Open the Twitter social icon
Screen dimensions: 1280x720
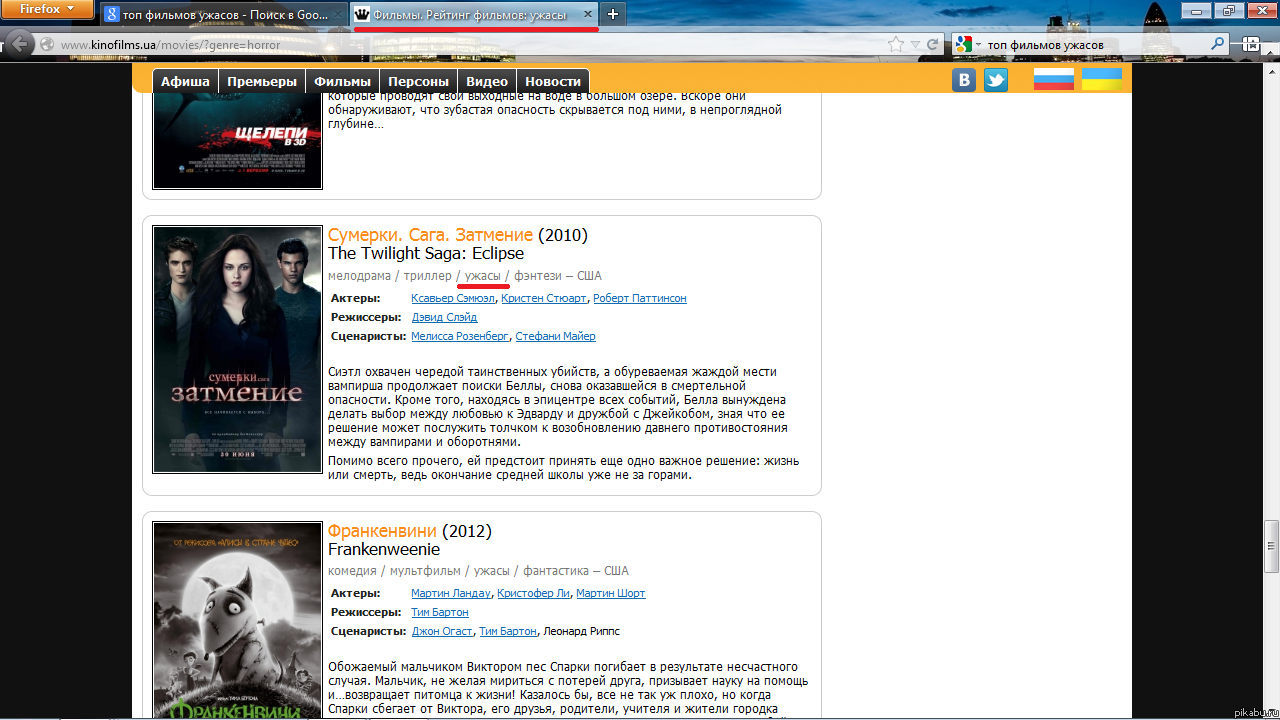tap(996, 80)
